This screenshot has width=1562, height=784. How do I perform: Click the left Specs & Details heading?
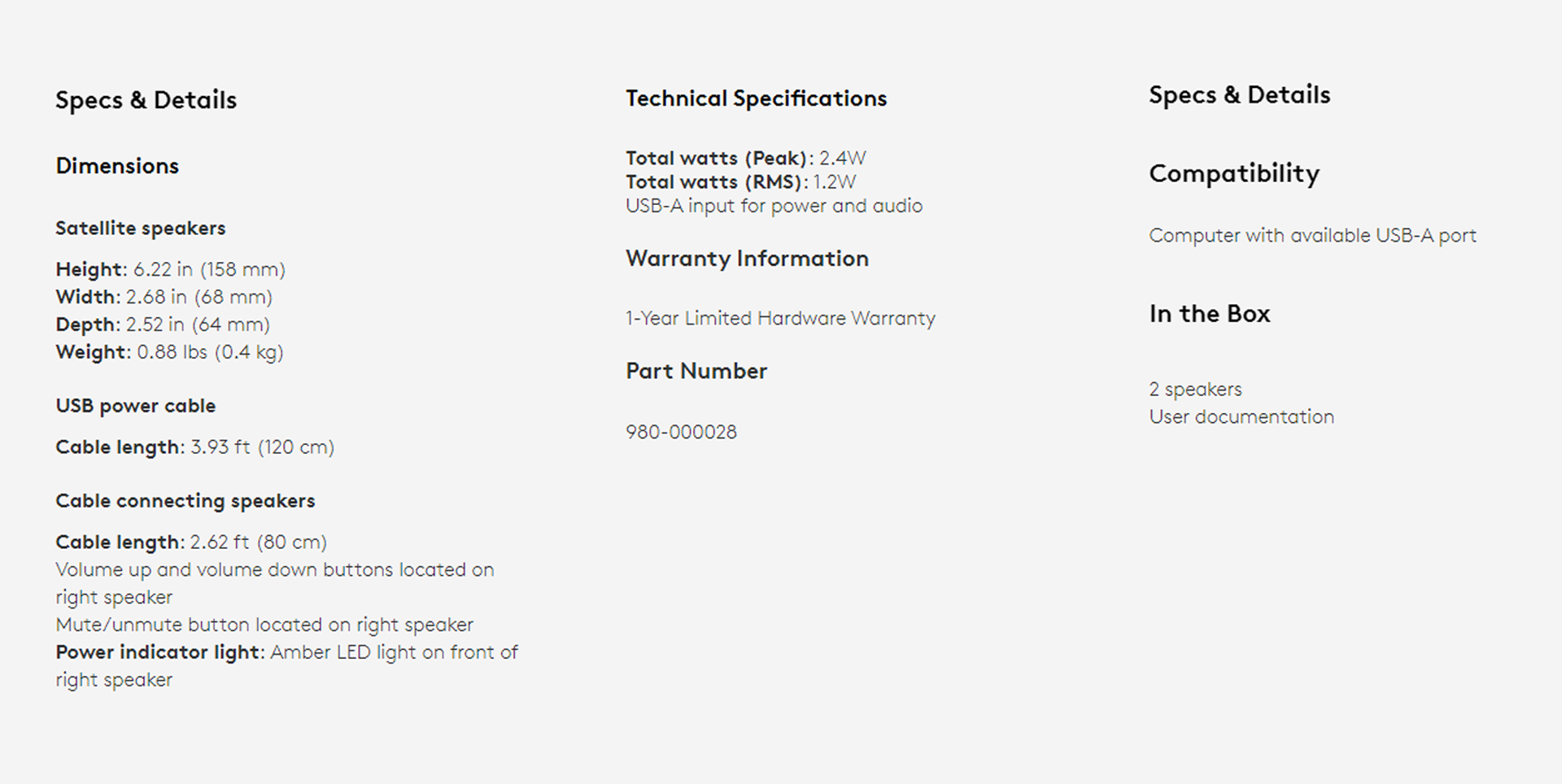(146, 100)
